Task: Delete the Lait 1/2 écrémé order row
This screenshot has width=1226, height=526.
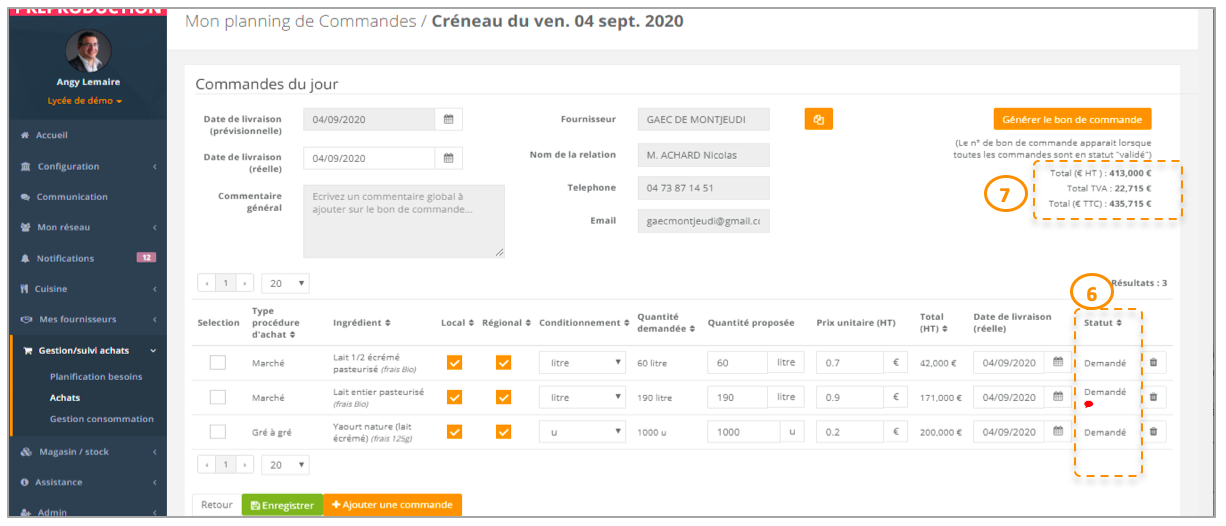Action: (1153, 363)
